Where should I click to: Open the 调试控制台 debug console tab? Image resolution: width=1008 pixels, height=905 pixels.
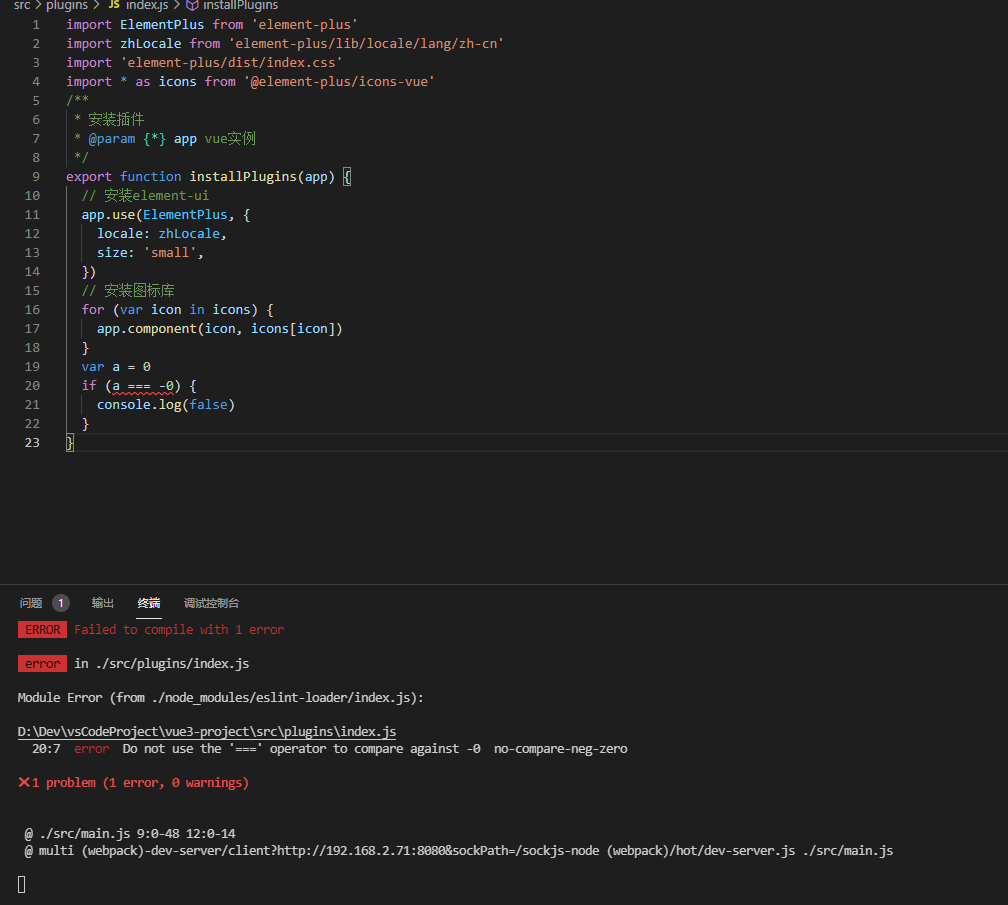click(212, 603)
